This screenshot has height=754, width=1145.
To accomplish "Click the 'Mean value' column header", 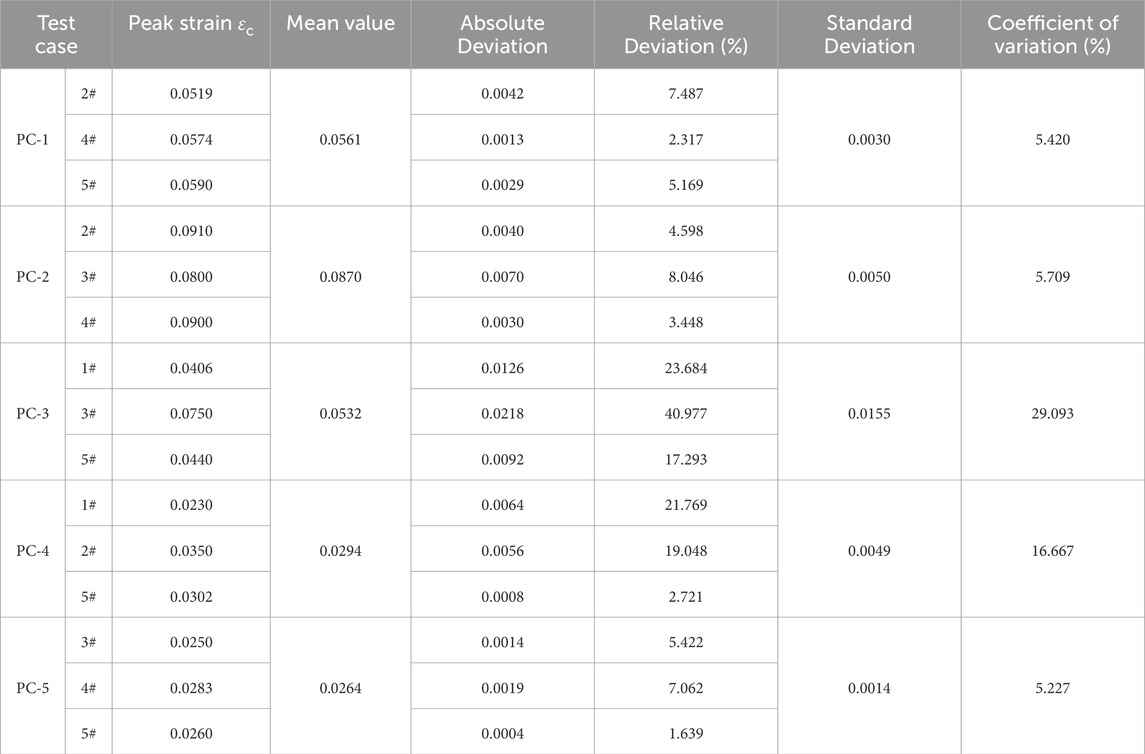I will pyautogui.click(x=340, y=34).
